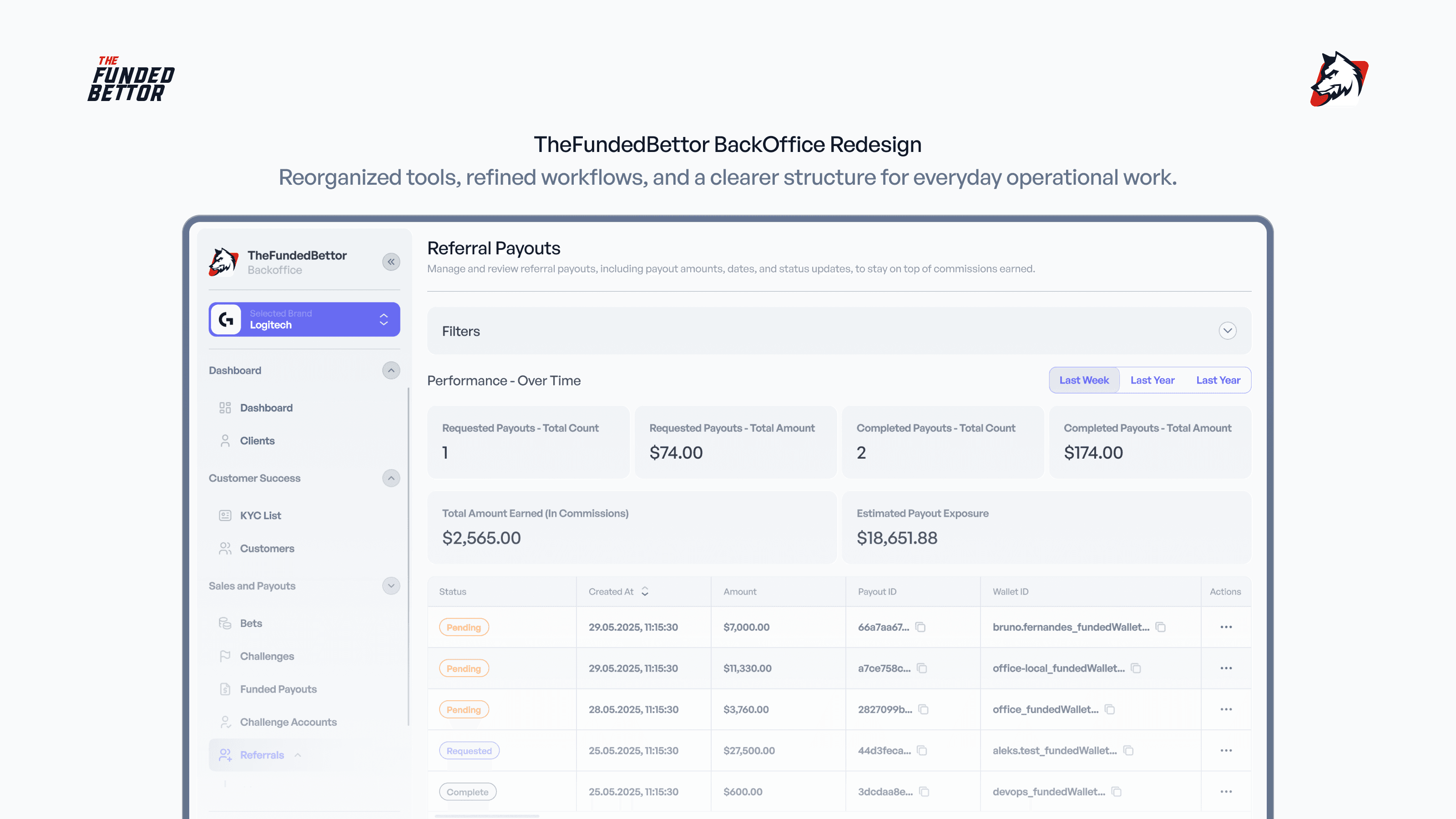
Task: Open actions menu for $600.00 payout
Action: click(1225, 792)
